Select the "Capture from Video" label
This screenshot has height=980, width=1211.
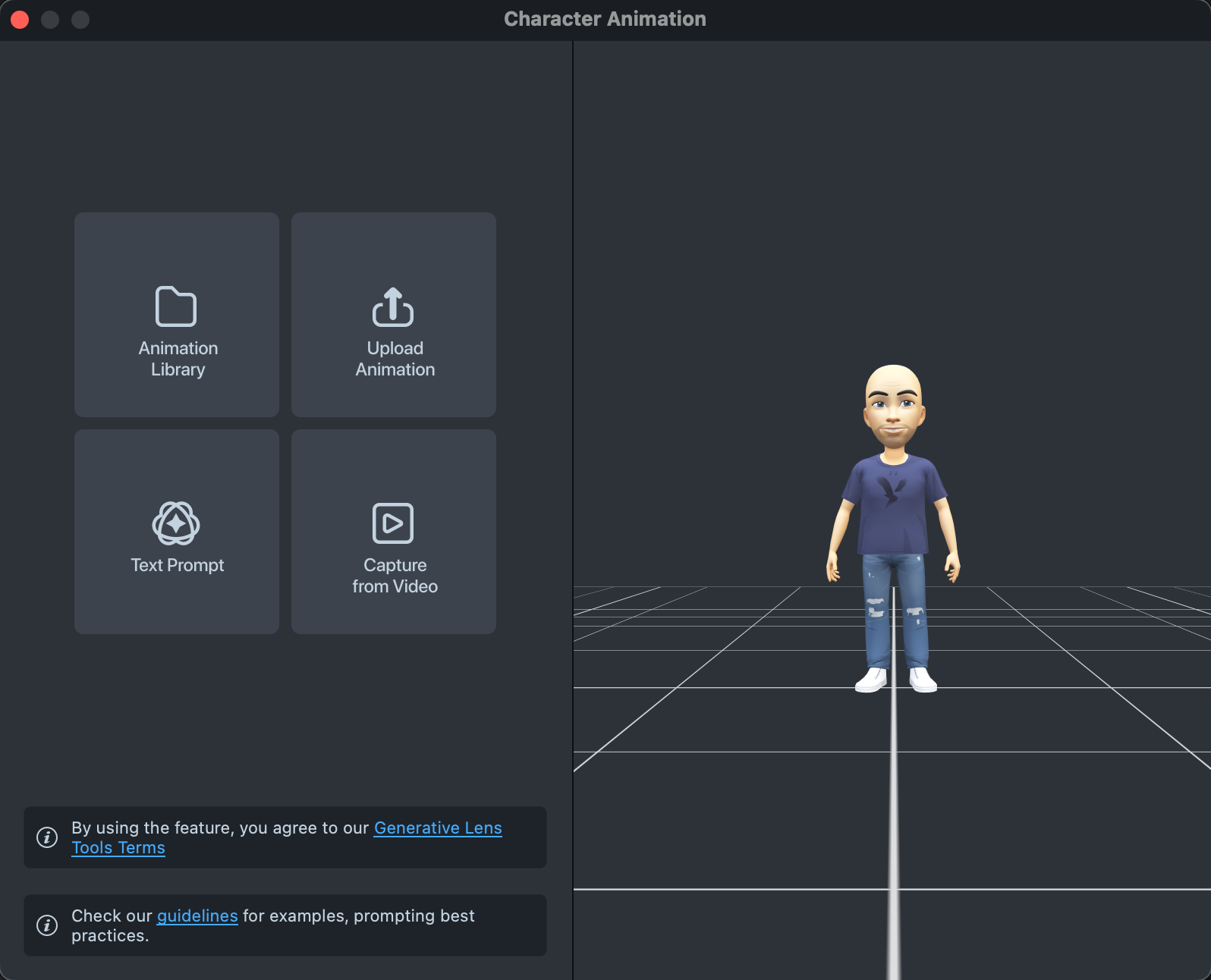395,576
